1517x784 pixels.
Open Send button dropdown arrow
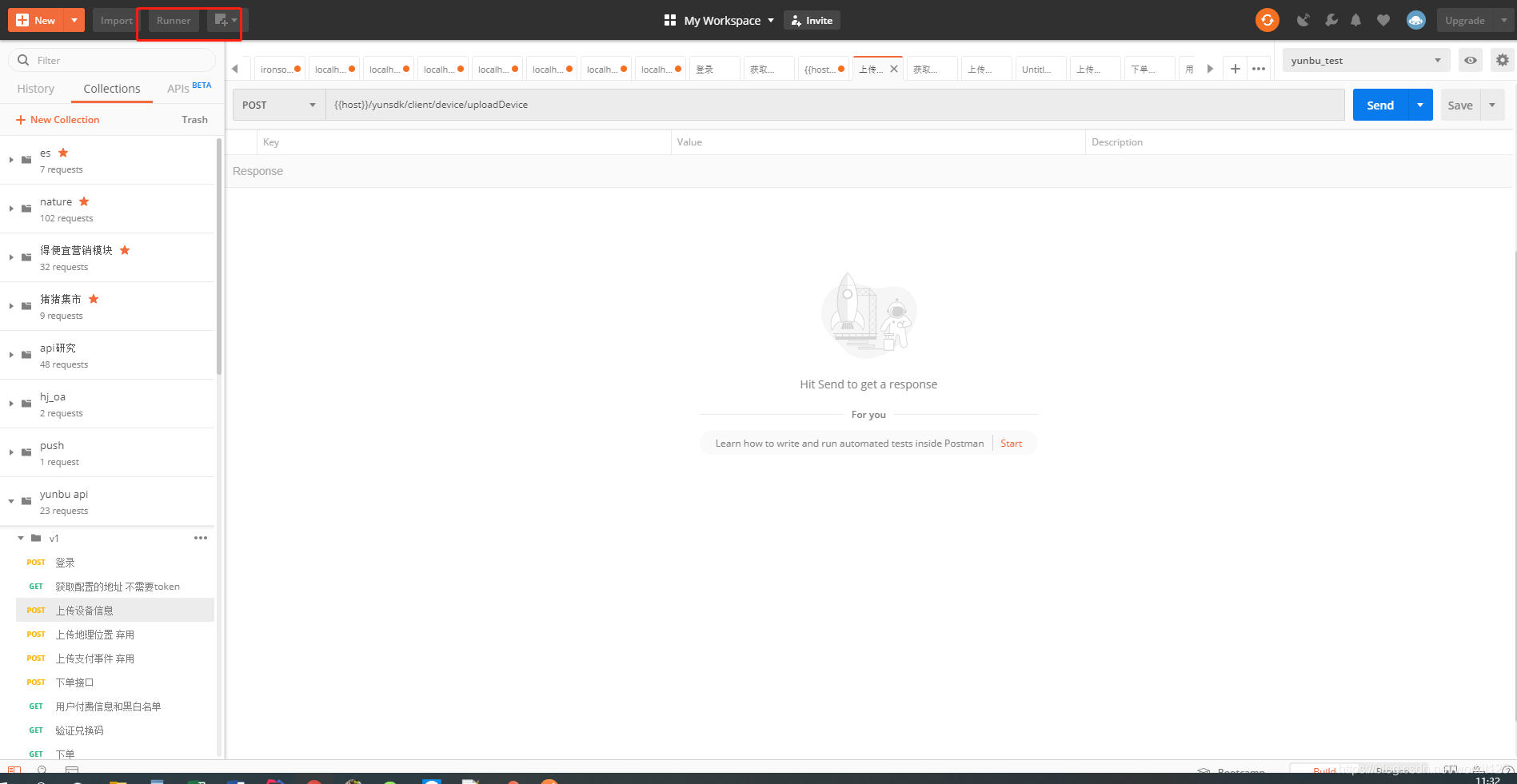point(1420,105)
